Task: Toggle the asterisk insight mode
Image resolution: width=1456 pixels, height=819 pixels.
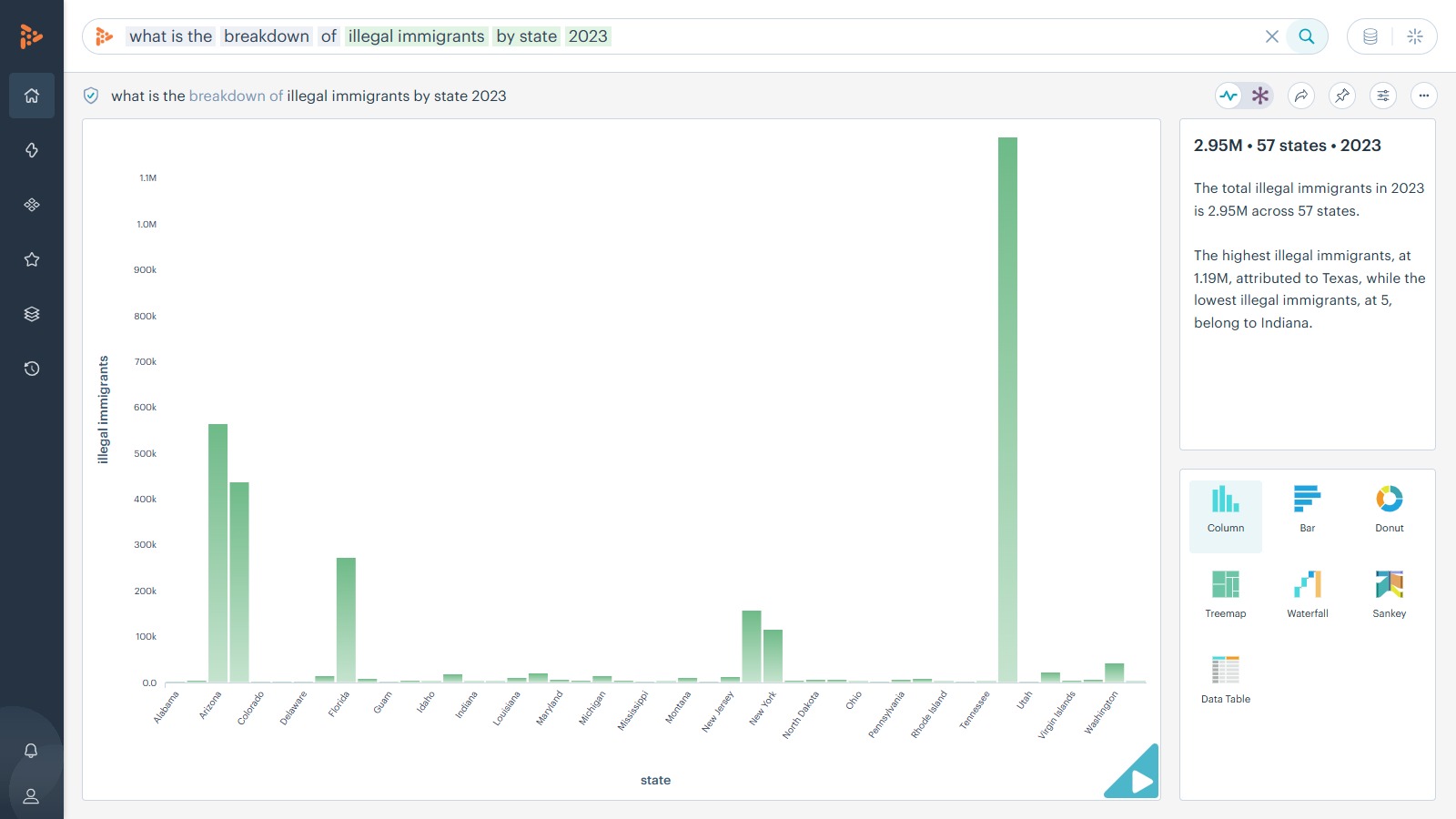Action: 1260,96
